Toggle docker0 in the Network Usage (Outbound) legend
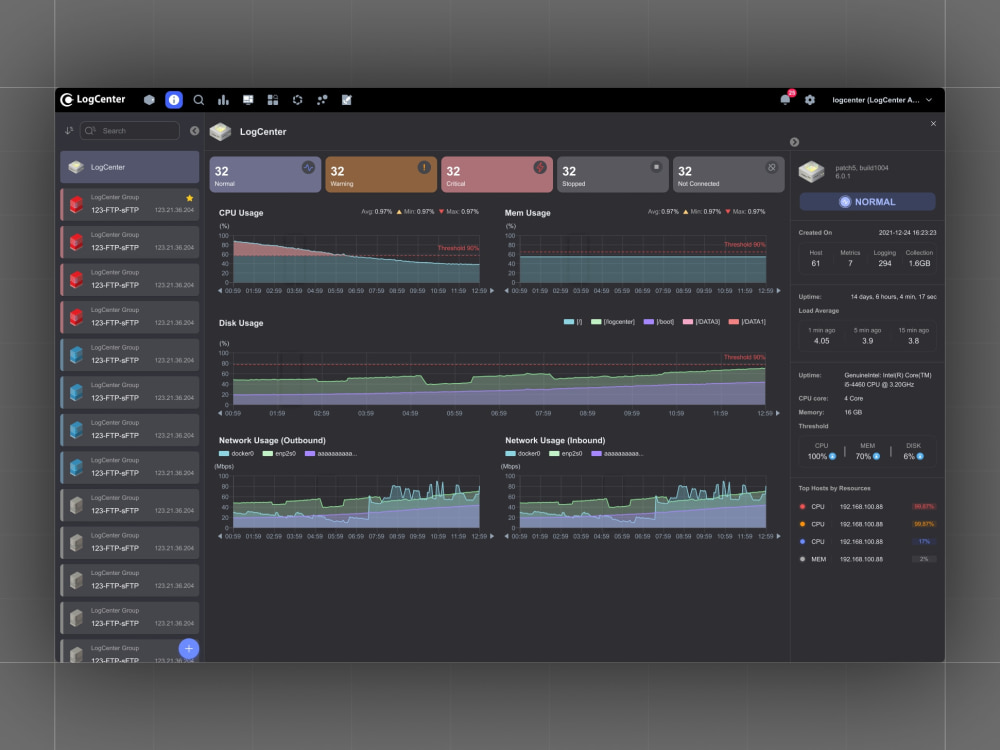This screenshot has width=1000, height=750. 236,453
